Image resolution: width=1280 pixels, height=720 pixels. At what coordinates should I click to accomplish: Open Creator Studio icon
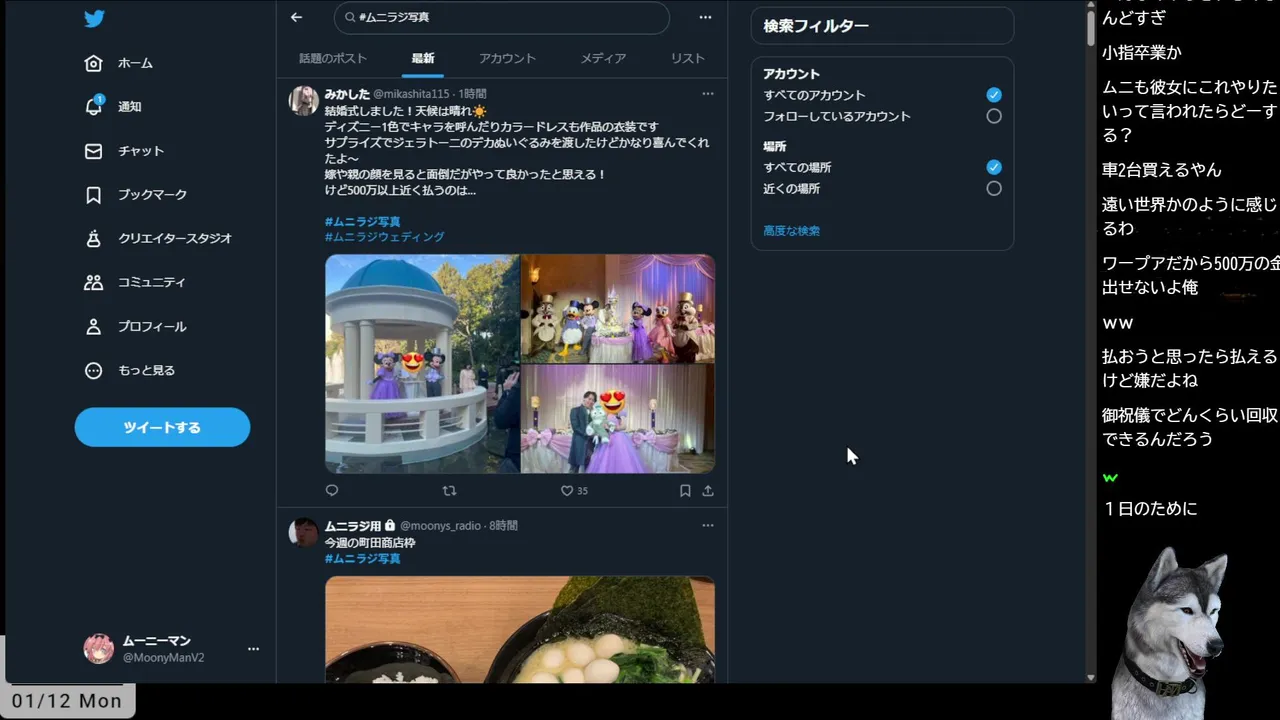(93, 238)
